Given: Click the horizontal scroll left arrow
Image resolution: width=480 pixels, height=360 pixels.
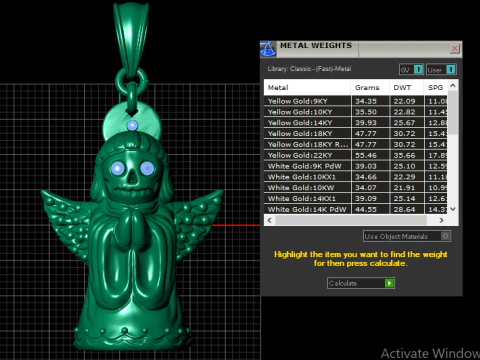Looking at the screenshot, I should (269, 220).
